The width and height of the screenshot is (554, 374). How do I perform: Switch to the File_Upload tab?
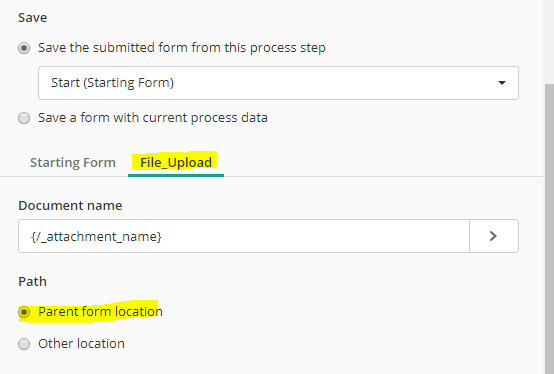[x=176, y=162]
